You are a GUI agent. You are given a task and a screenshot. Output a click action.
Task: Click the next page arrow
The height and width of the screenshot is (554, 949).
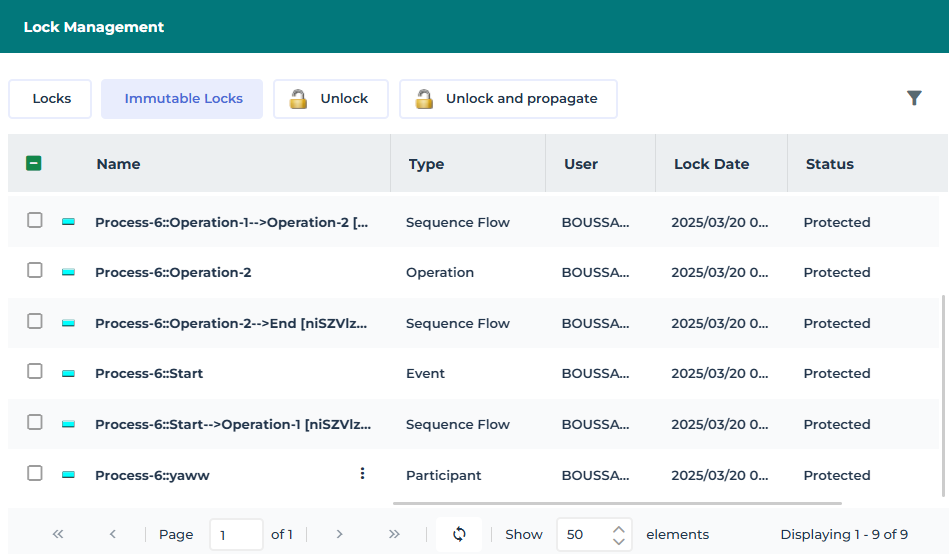point(340,534)
